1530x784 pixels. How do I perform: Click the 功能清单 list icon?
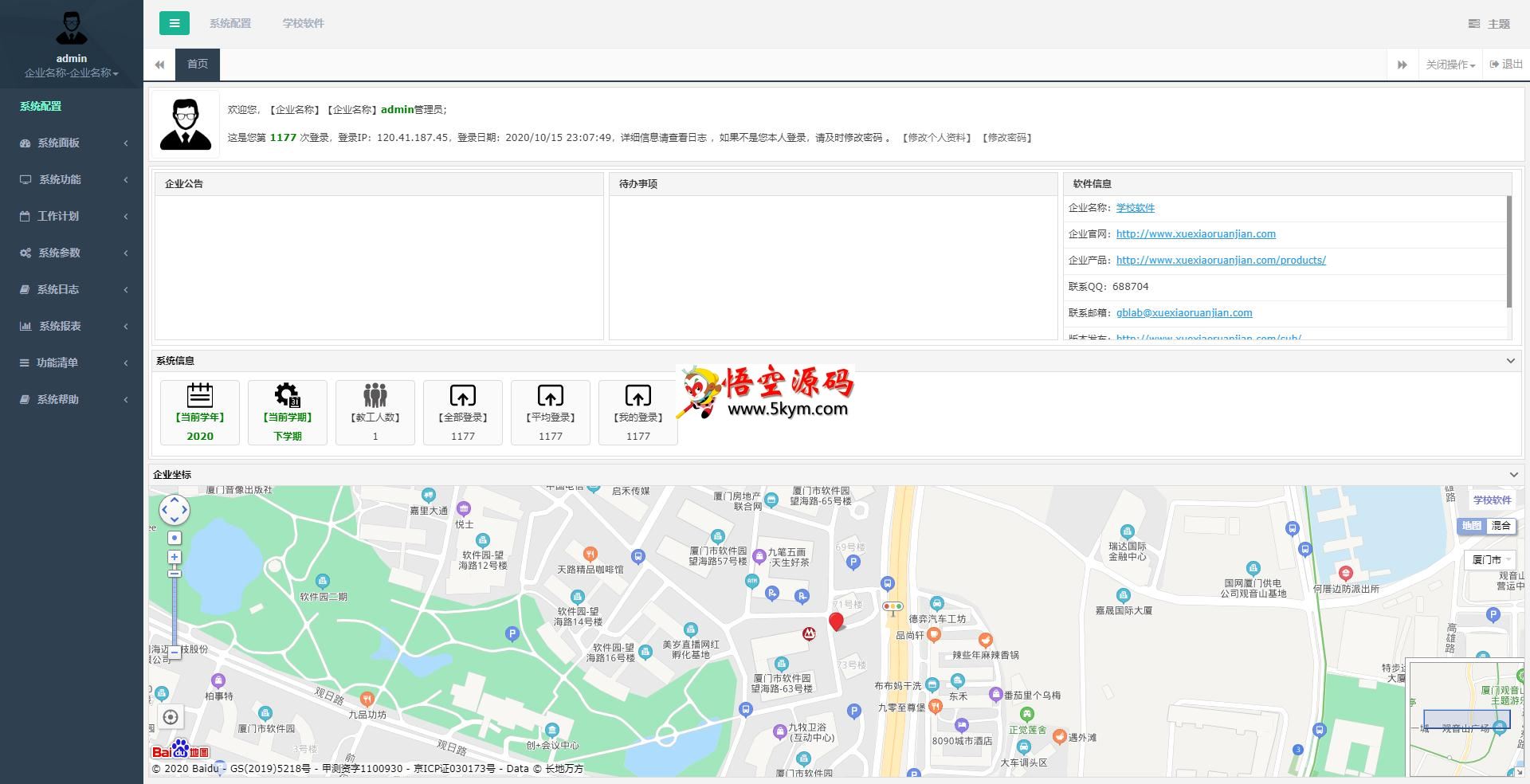click(25, 363)
